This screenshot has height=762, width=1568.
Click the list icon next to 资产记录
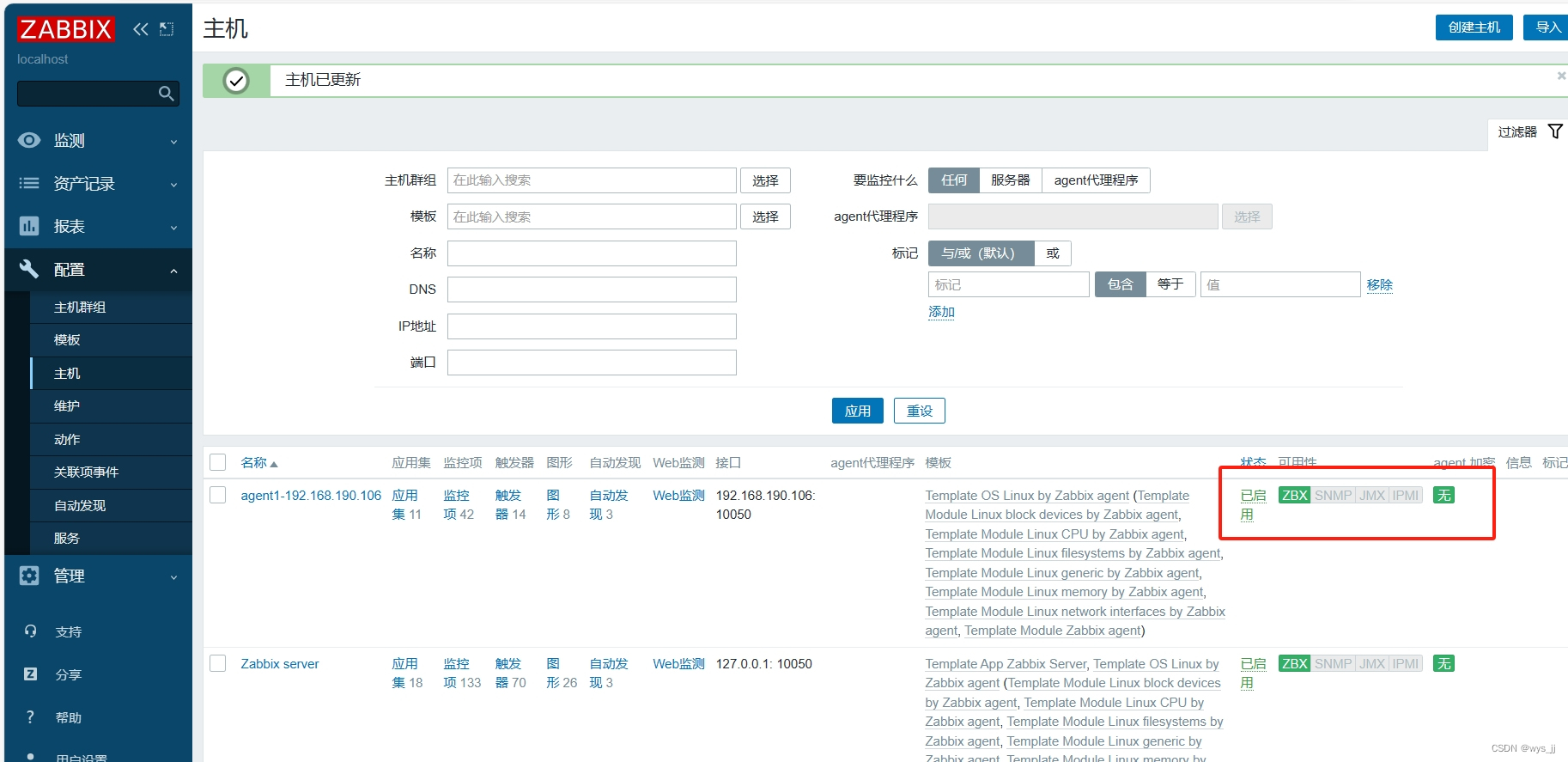(x=29, y=183)
